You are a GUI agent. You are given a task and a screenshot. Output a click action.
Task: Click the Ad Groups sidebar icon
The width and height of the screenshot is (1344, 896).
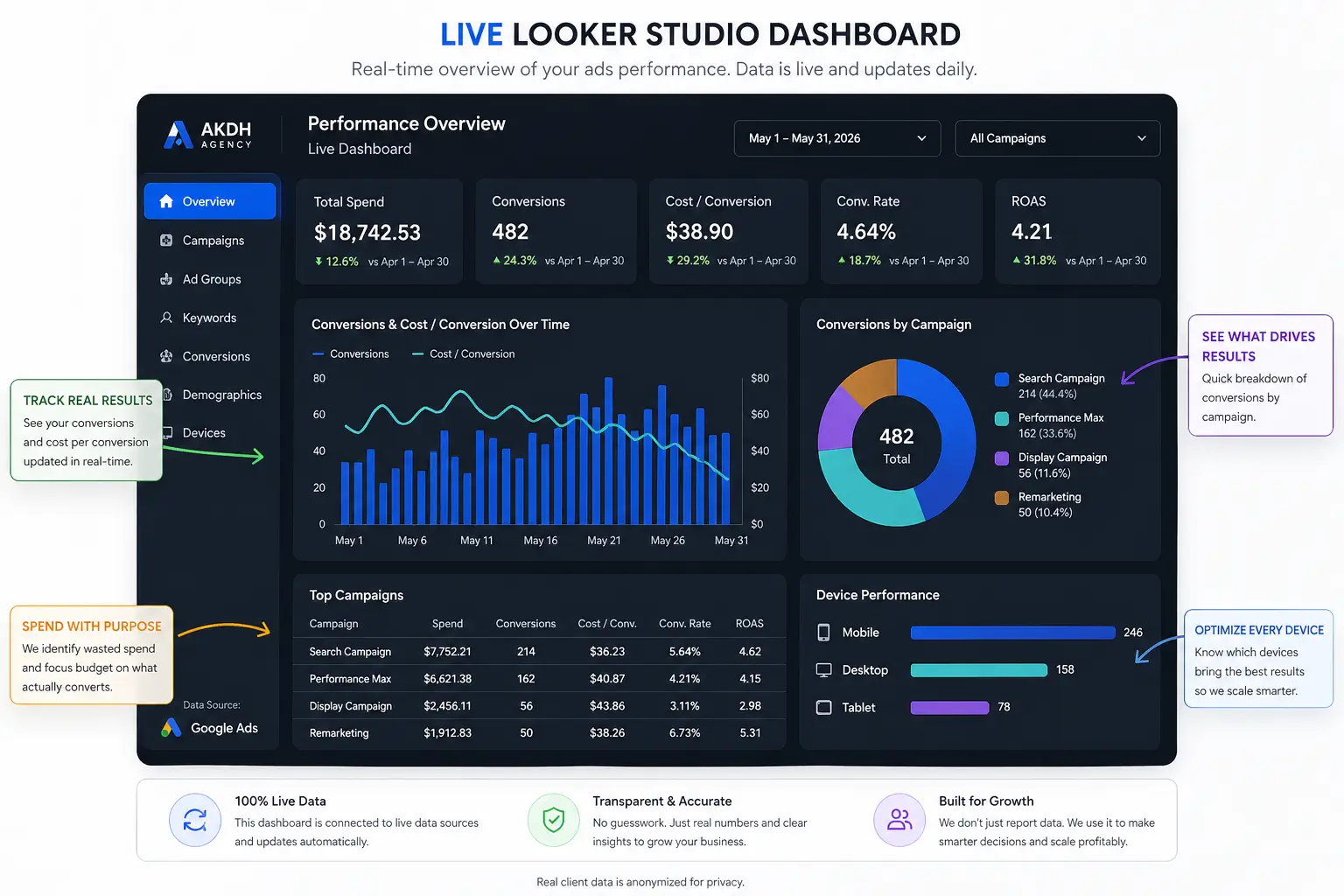(166, 279)
